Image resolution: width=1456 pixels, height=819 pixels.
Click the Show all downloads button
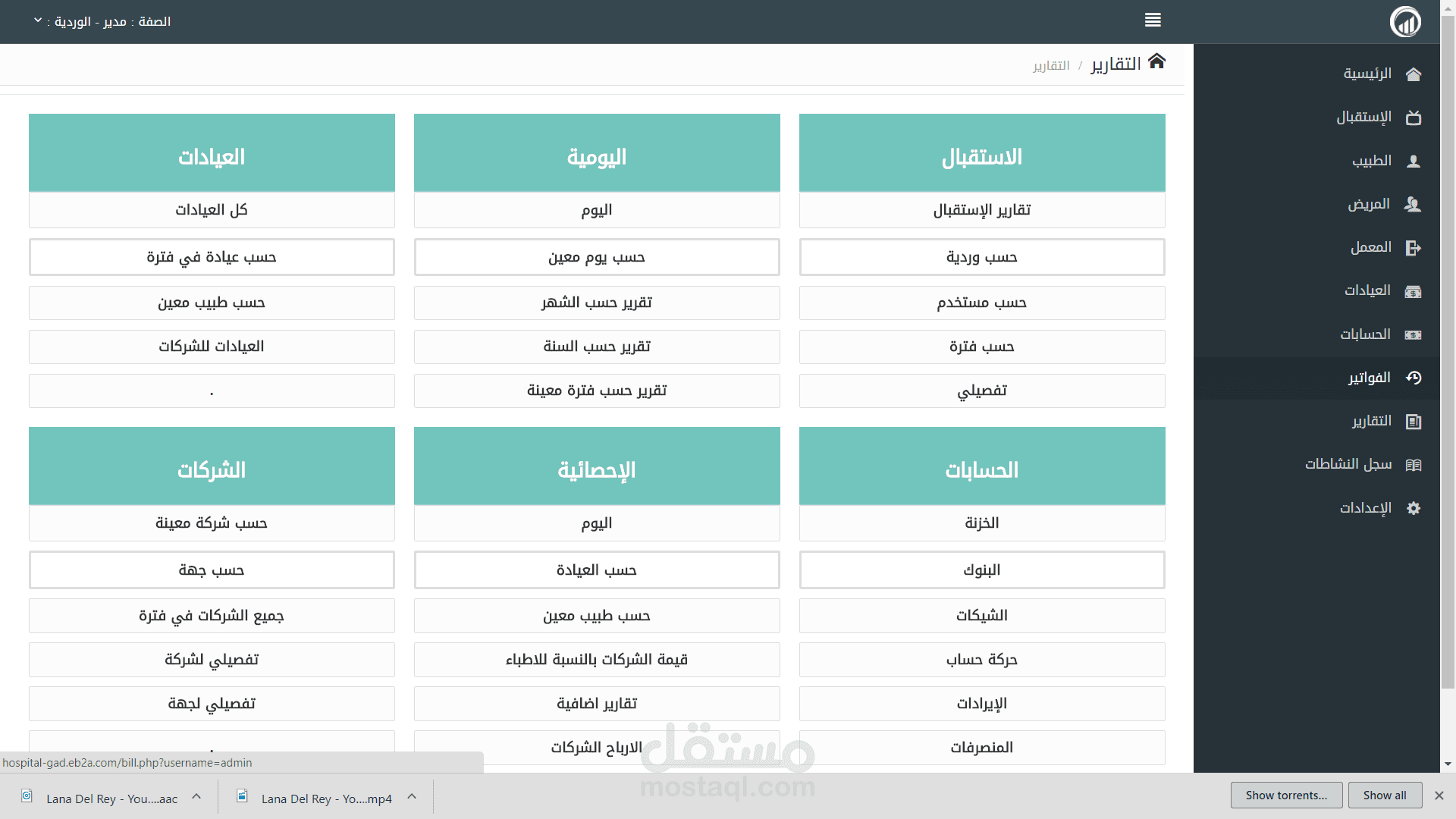click(x=1384, y=795)
